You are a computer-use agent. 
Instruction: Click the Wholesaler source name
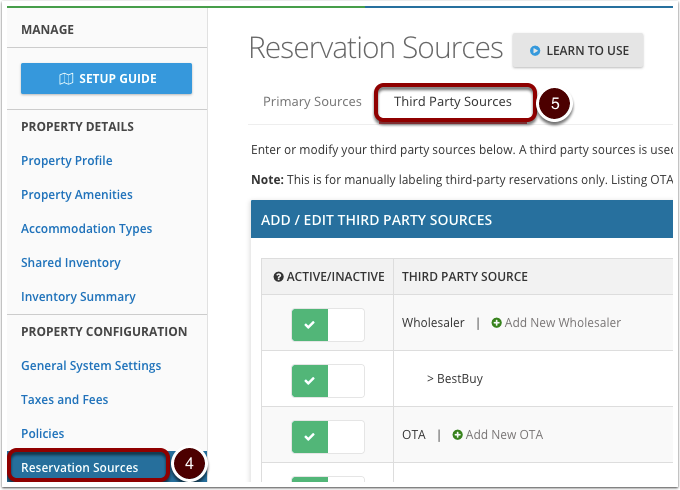pyautogui.click(x=433, y=323)
